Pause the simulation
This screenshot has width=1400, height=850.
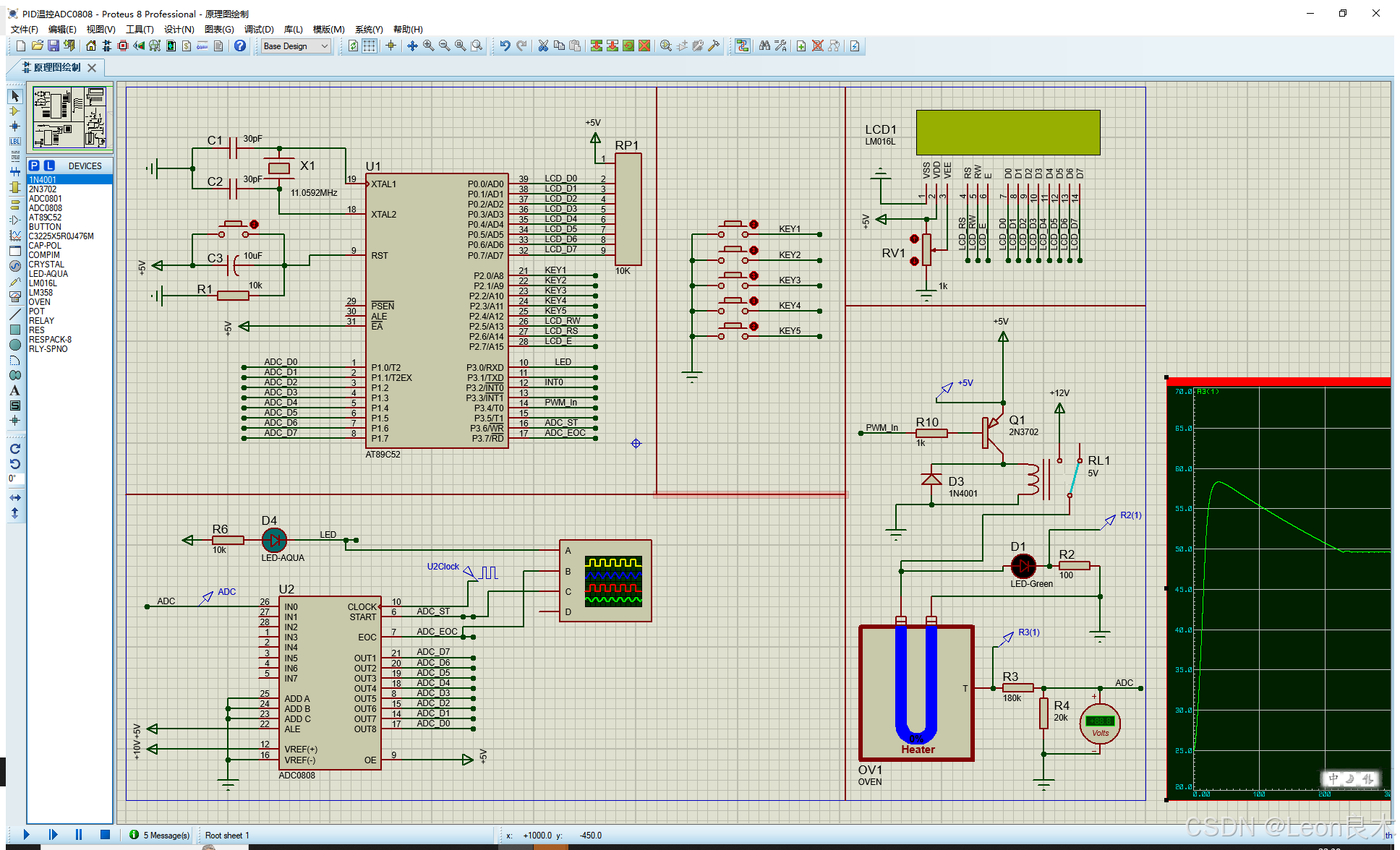(x=78, y=834)
